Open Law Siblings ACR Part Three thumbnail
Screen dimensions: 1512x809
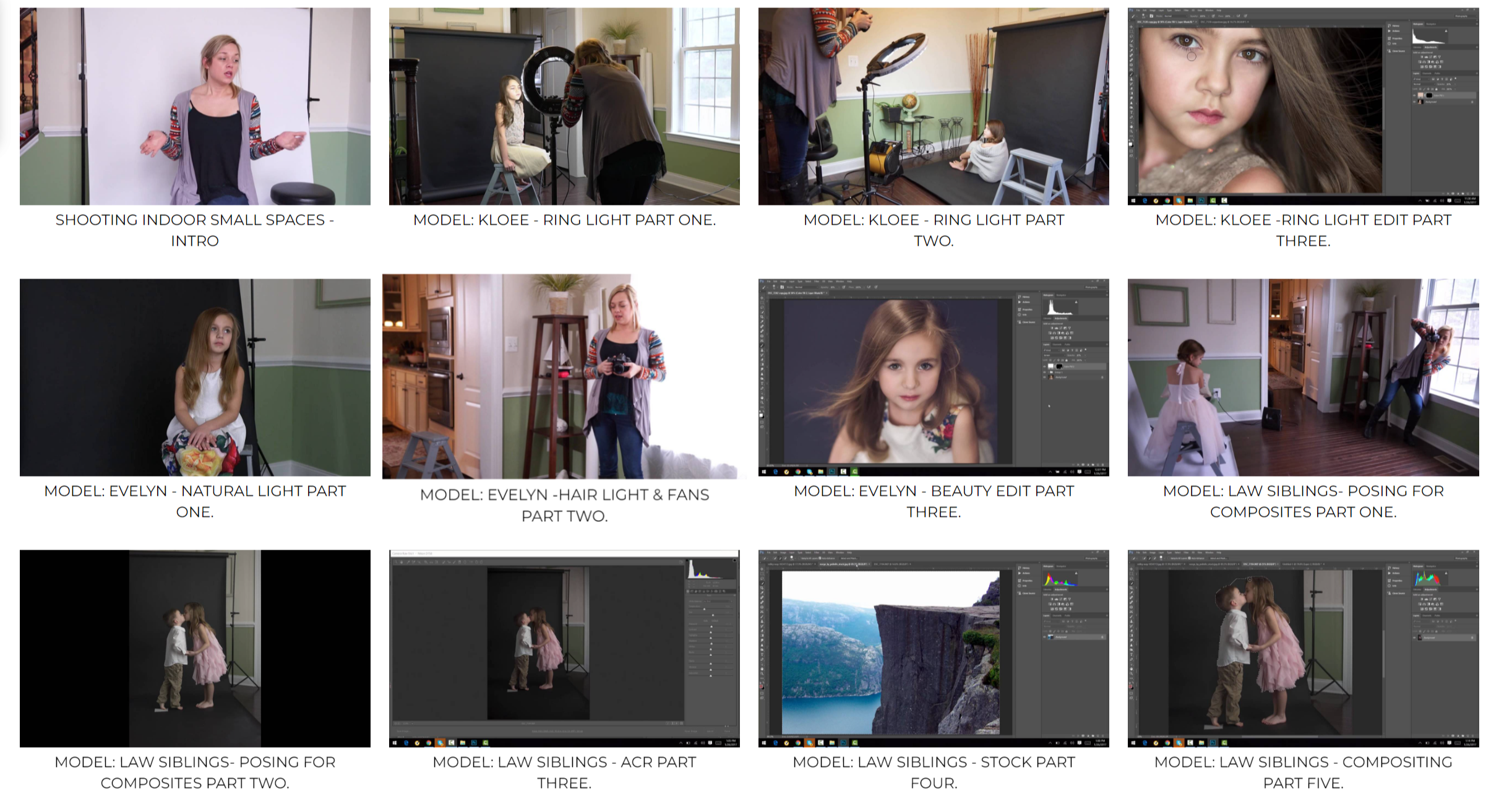[564, 648]
